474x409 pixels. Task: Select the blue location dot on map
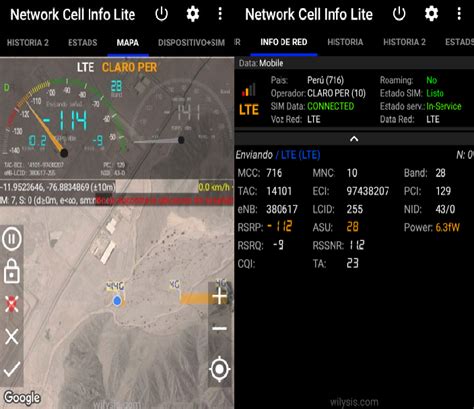117,301
